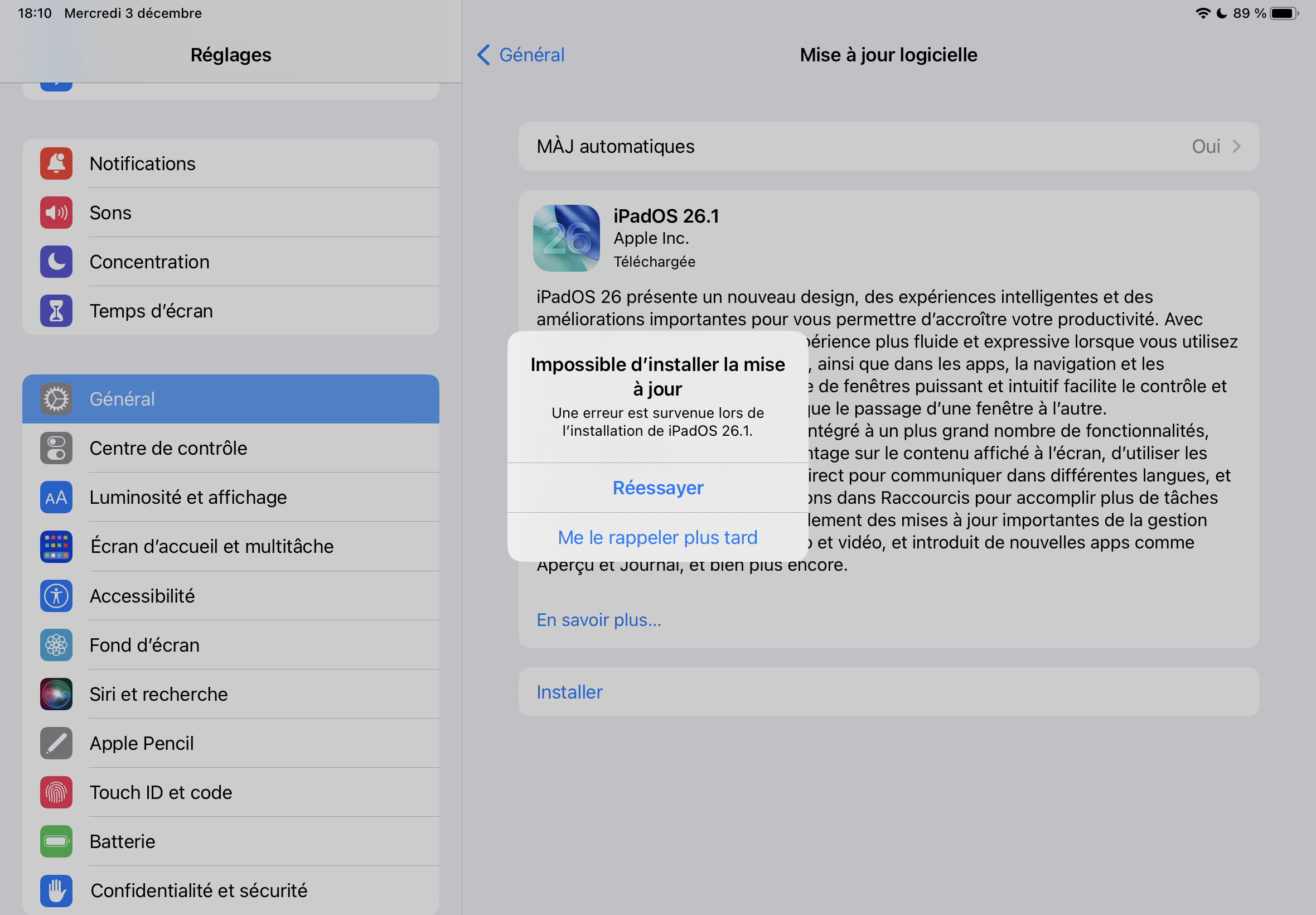Open the Siri et recherche icon
Image resolution: width=1316 pixels, height=915 pixels.
click(x=56, y=694)
